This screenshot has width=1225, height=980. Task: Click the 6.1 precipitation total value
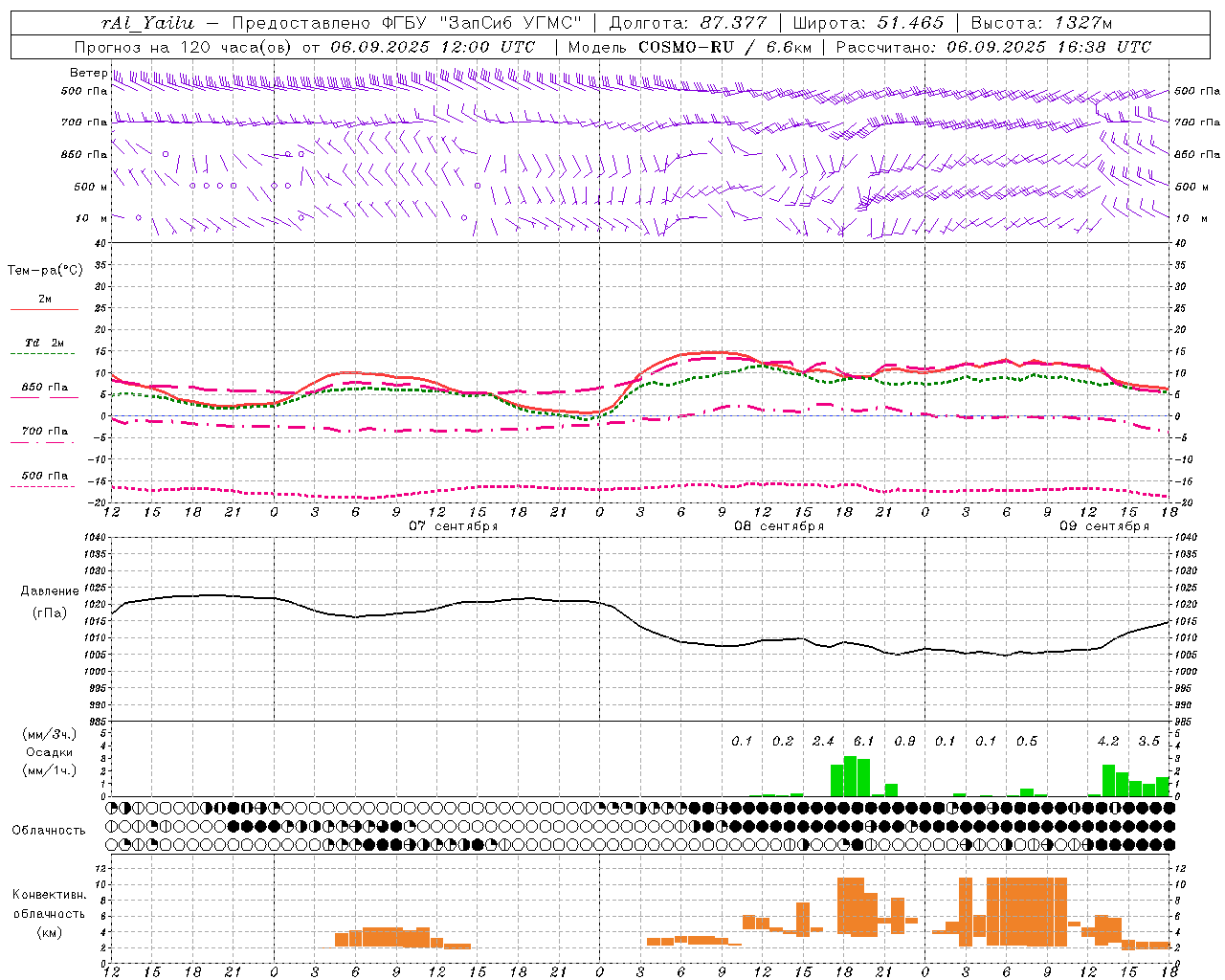(x=863, y=742)
